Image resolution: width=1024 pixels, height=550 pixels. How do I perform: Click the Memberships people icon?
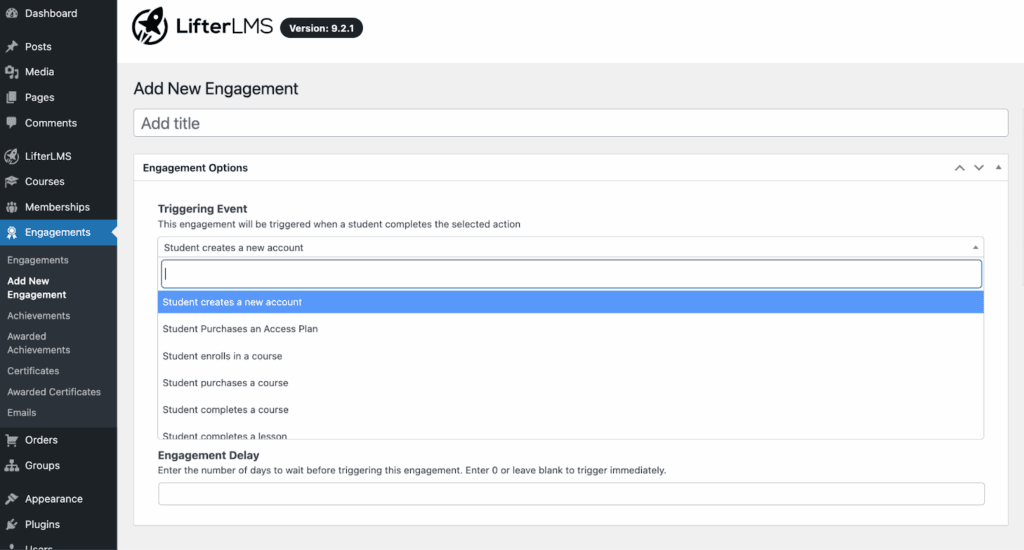click(11, 207)
